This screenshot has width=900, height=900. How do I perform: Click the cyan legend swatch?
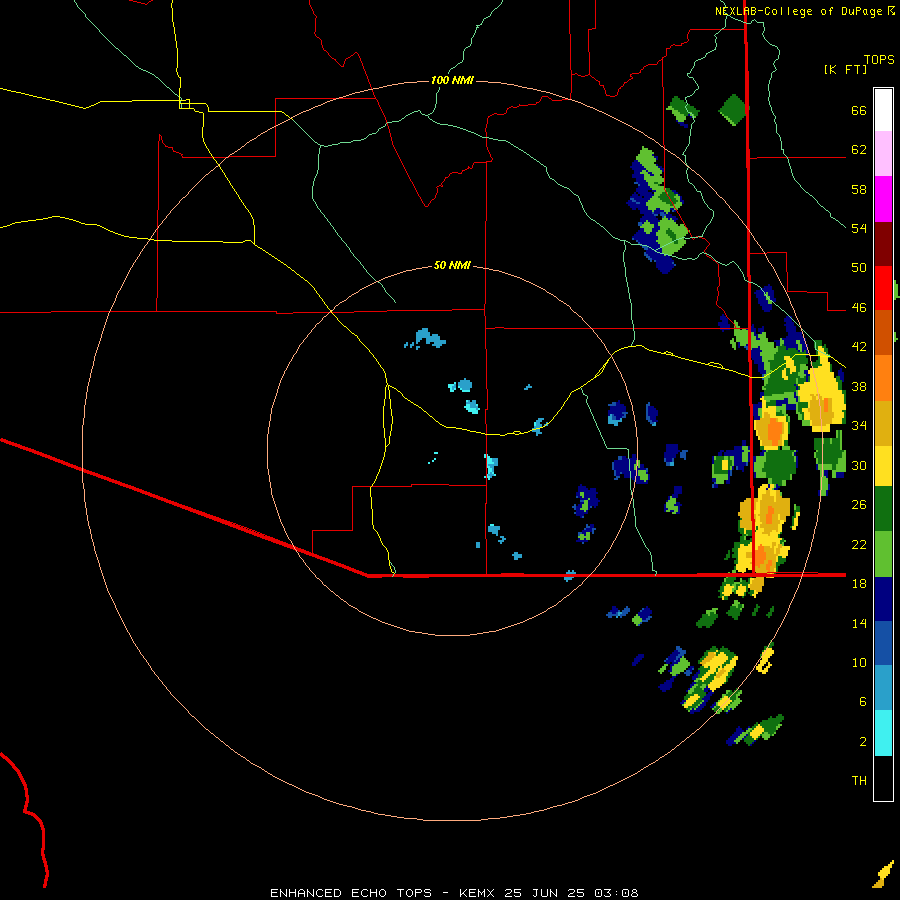883,733
